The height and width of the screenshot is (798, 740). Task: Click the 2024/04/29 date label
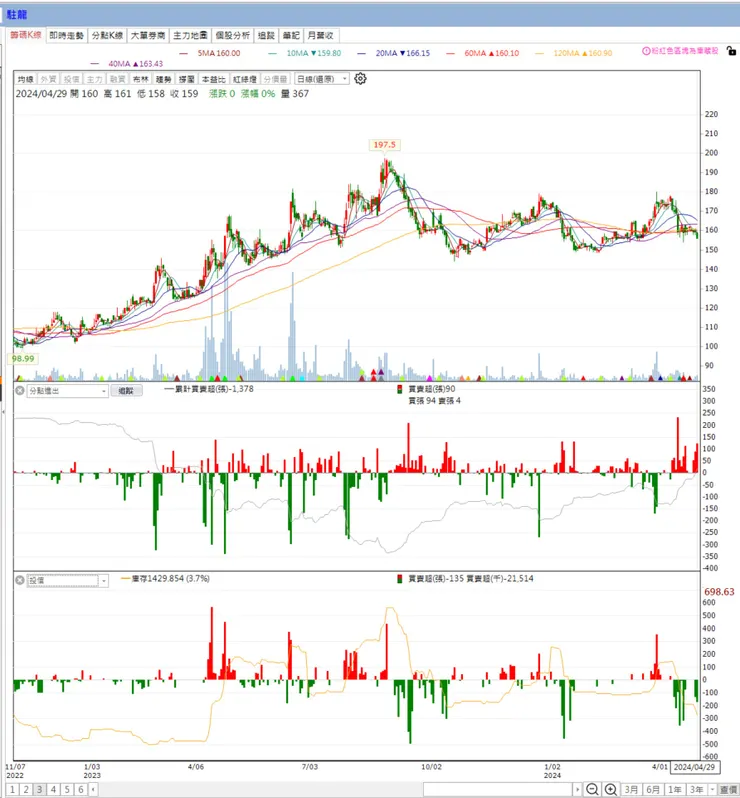pos(695,767)
